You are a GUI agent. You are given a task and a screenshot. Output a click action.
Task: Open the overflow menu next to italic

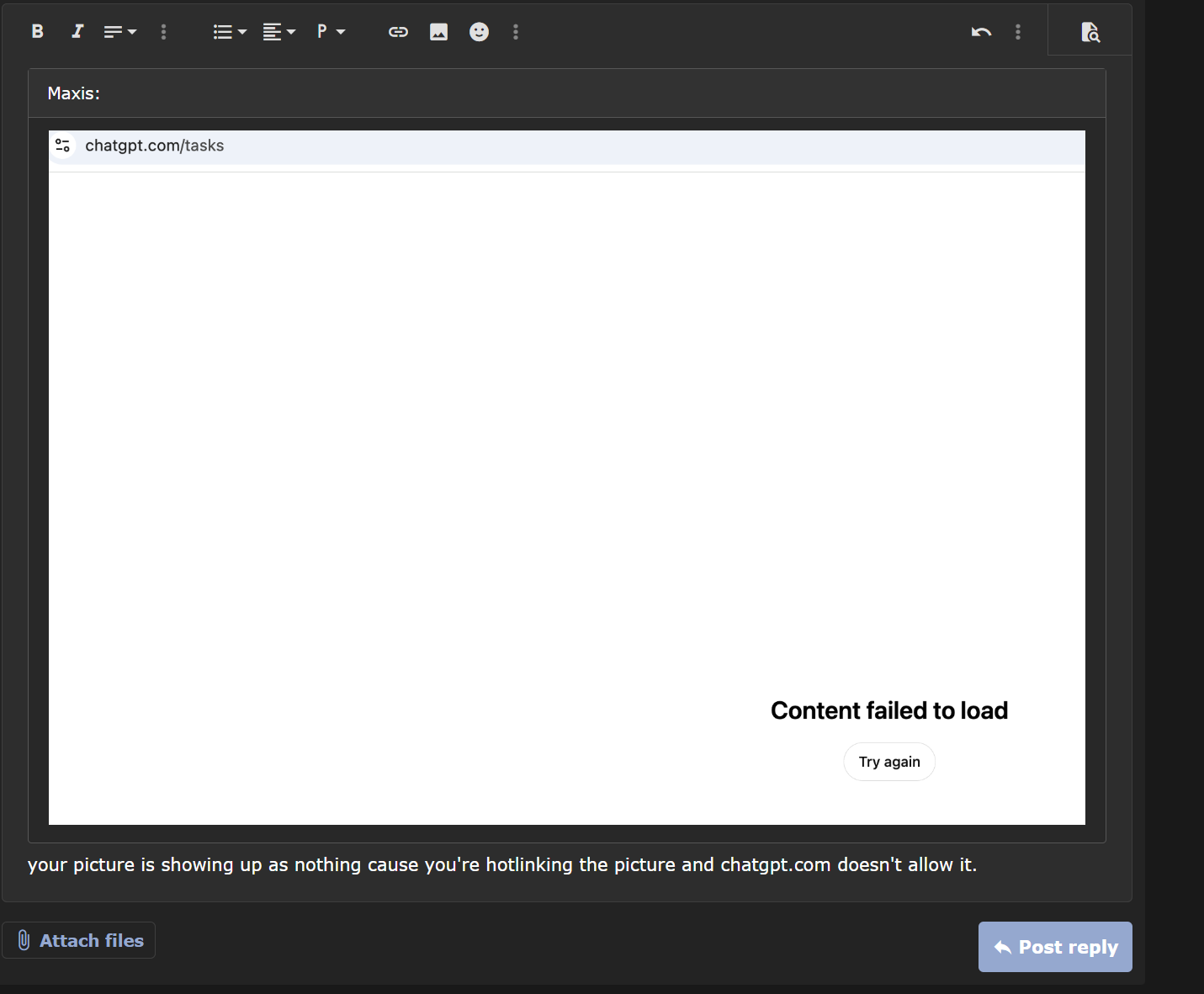[164, 31]
